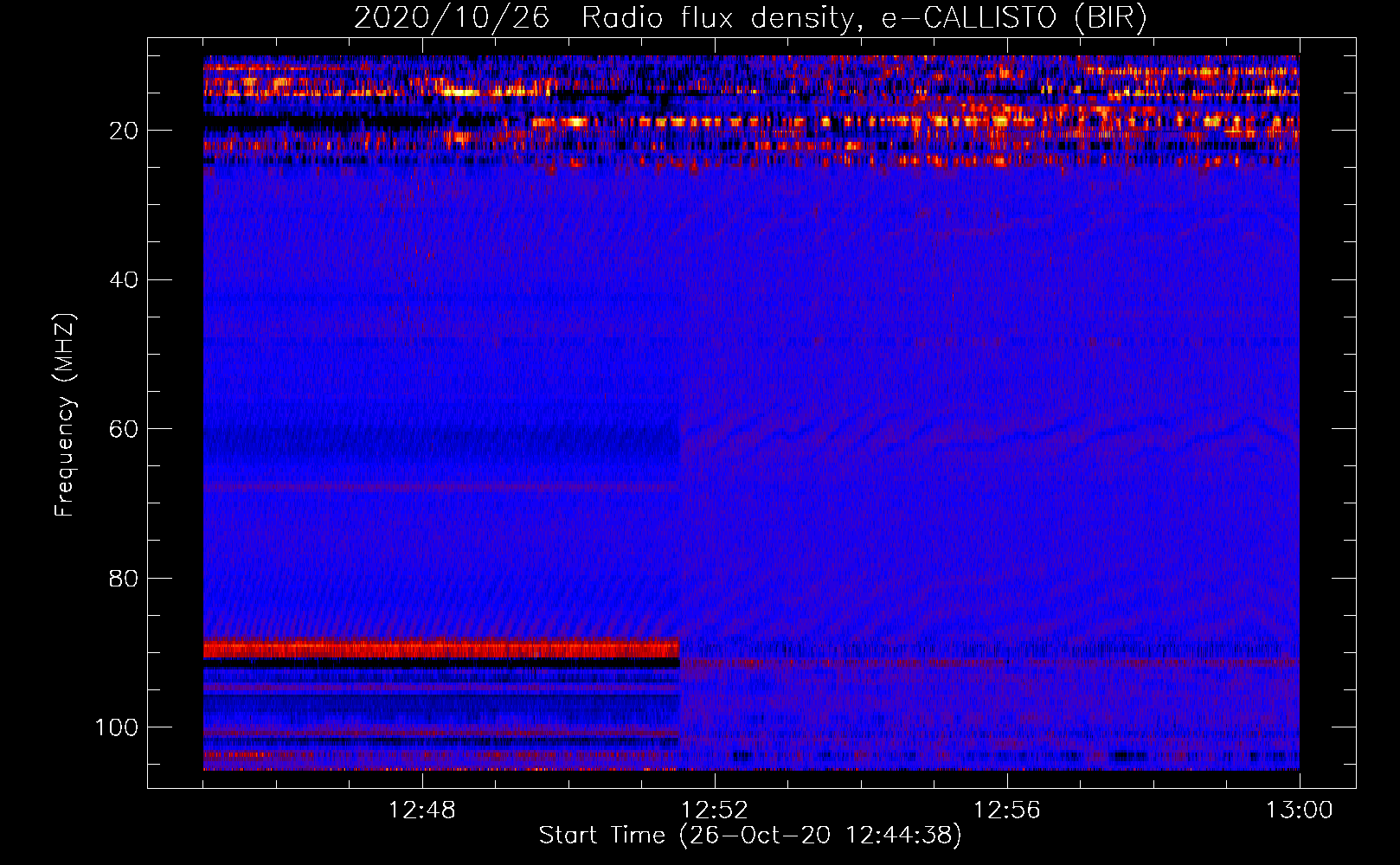Click the y-axis label 'Frequency (MHZ)'
The image size is (1400, 865).
(x=65, y=415)
